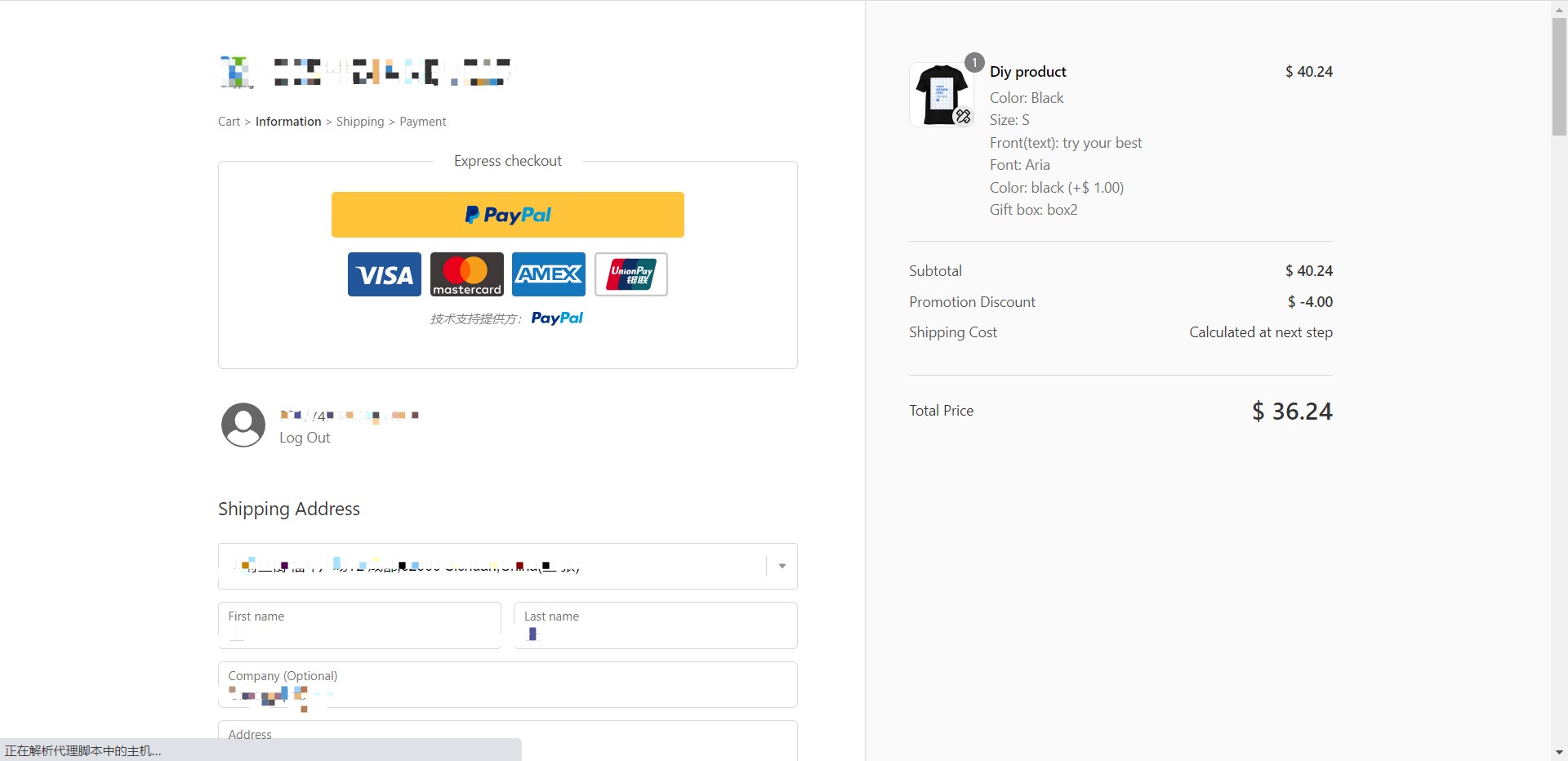1568x761 pixels.
Task: Focus the First name input field
Action: coord(359,625)
